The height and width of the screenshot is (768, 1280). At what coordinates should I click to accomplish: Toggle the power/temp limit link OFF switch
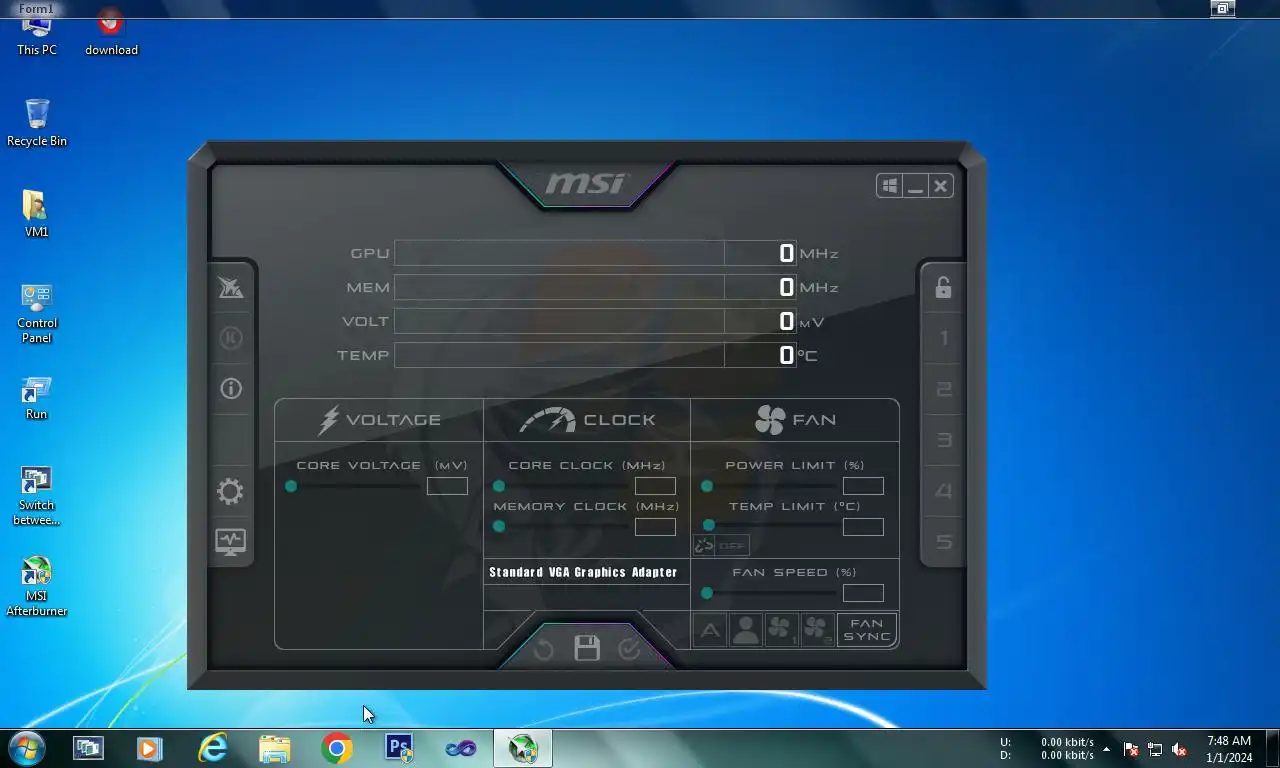[721, 546]
